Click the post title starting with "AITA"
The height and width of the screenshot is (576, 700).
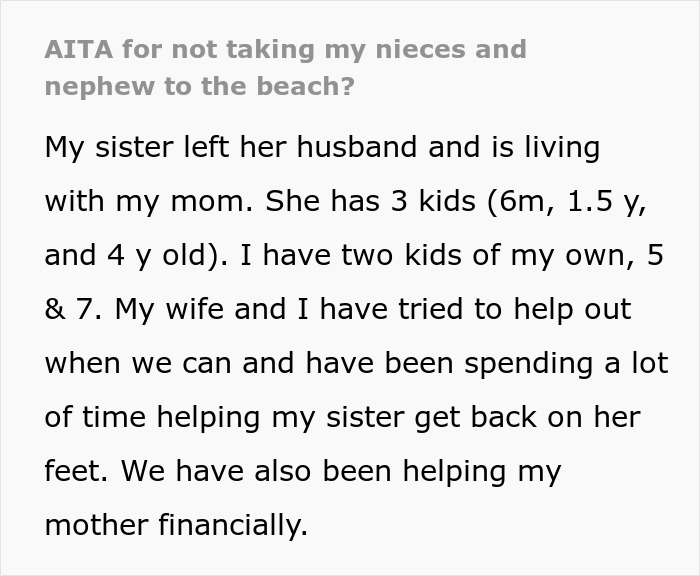[285, 49]
